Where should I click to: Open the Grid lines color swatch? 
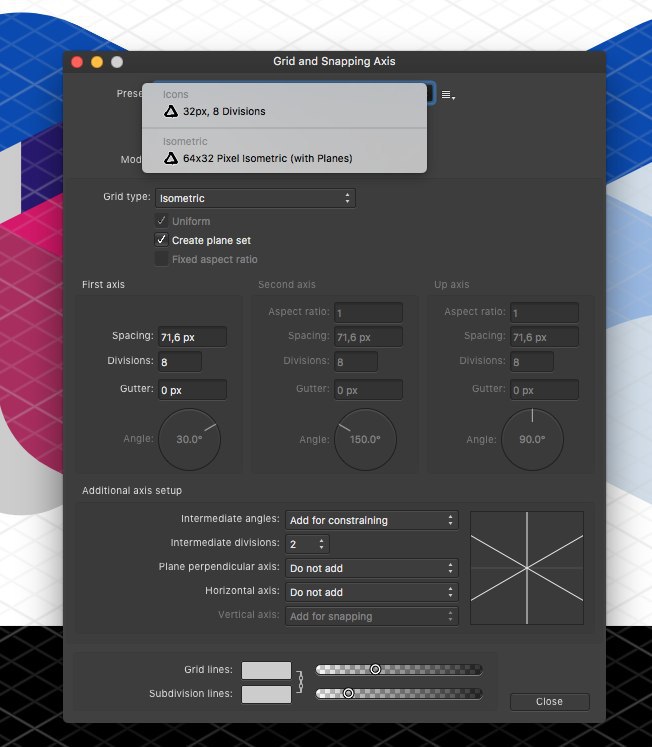266,670
